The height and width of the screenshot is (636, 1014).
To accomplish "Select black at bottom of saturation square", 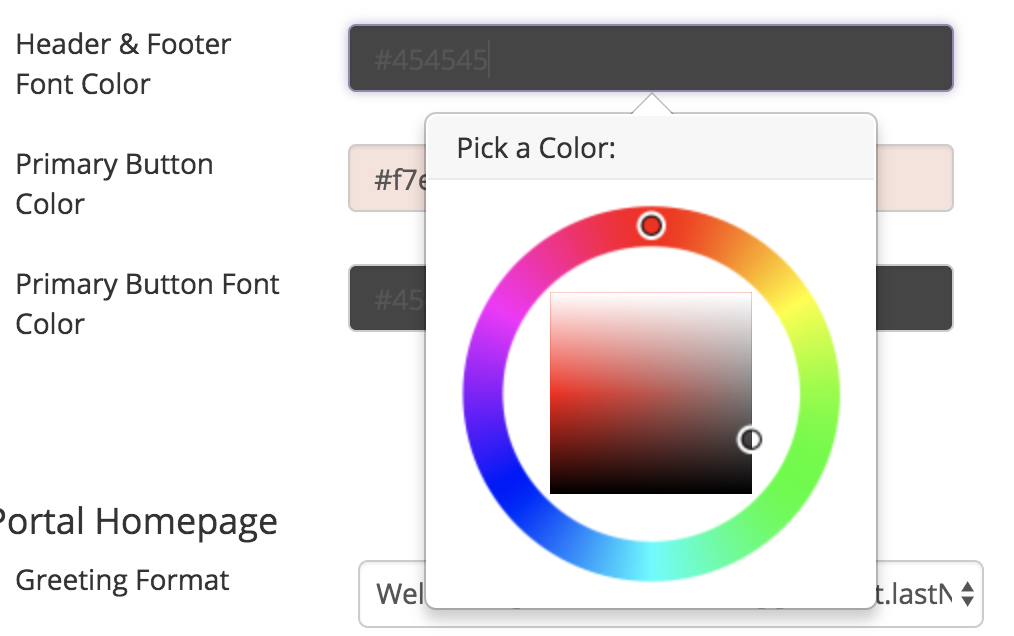I will (651, 490).
